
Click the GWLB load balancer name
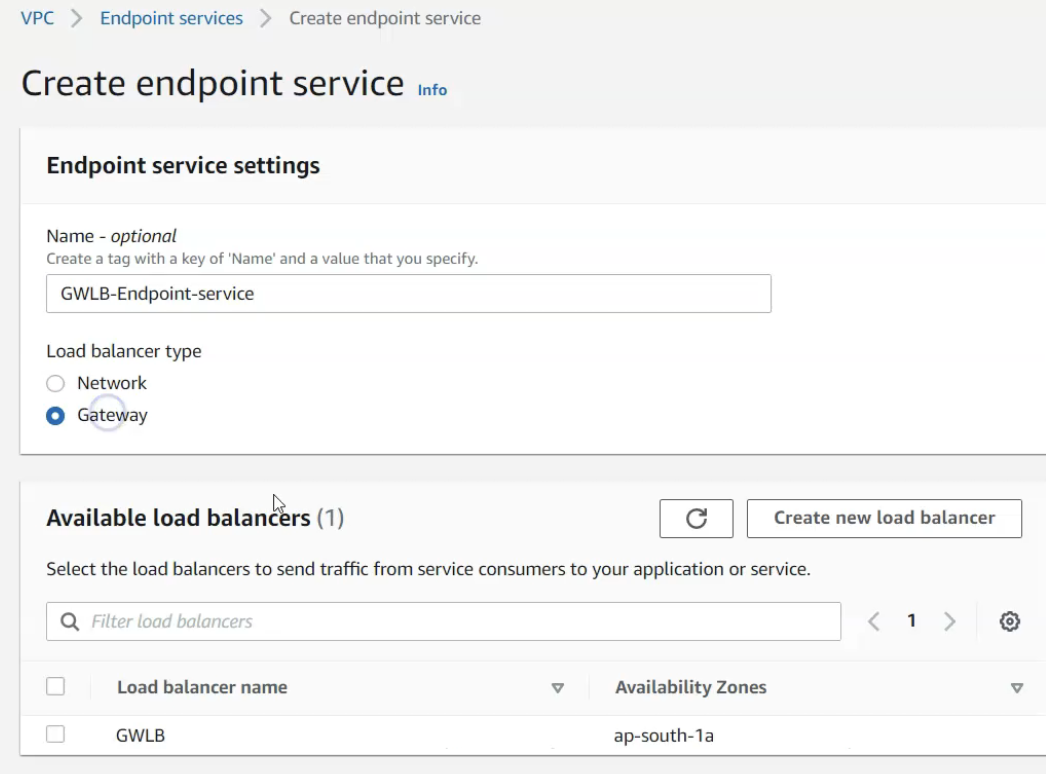point(141,736)
